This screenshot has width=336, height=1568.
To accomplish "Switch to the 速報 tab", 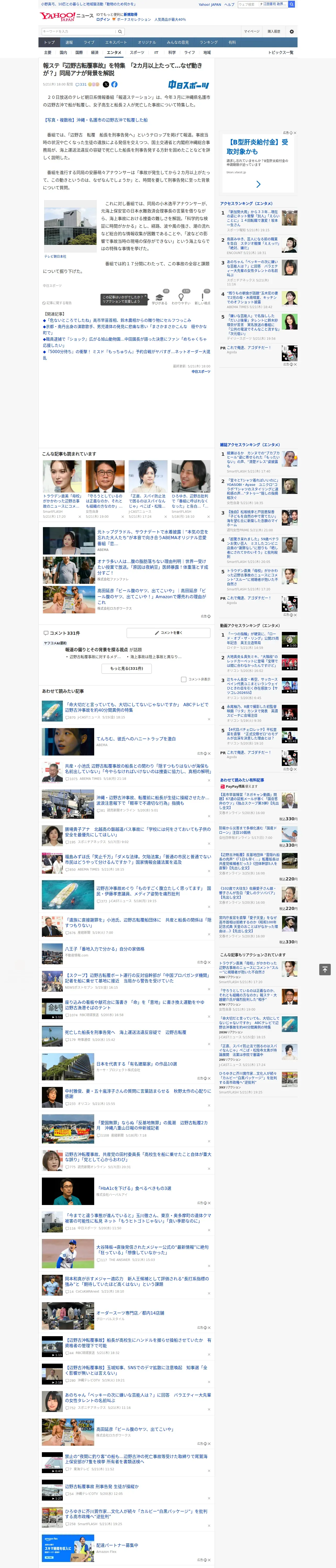I will (69, 43).
